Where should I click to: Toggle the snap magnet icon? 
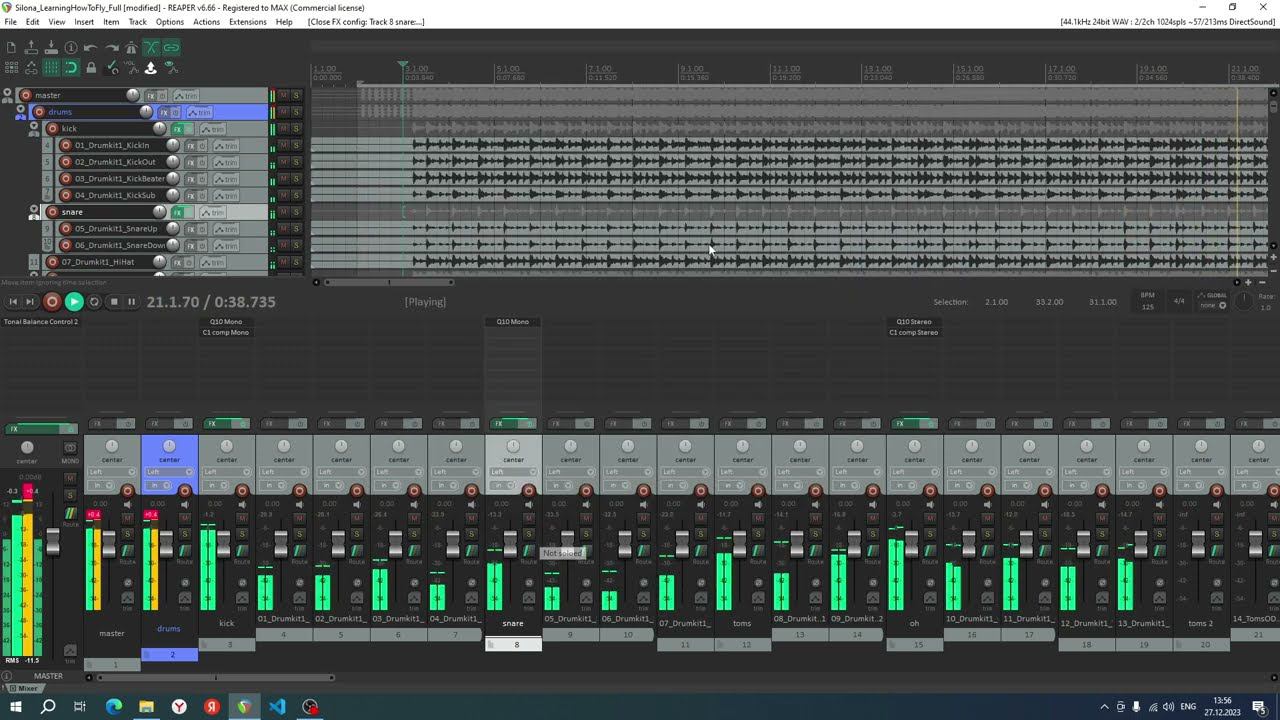tap(71, 68)
